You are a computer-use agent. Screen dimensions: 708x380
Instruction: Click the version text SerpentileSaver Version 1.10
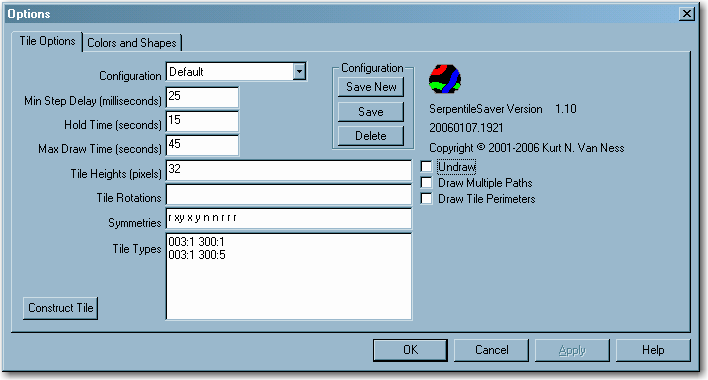point(503,109)
